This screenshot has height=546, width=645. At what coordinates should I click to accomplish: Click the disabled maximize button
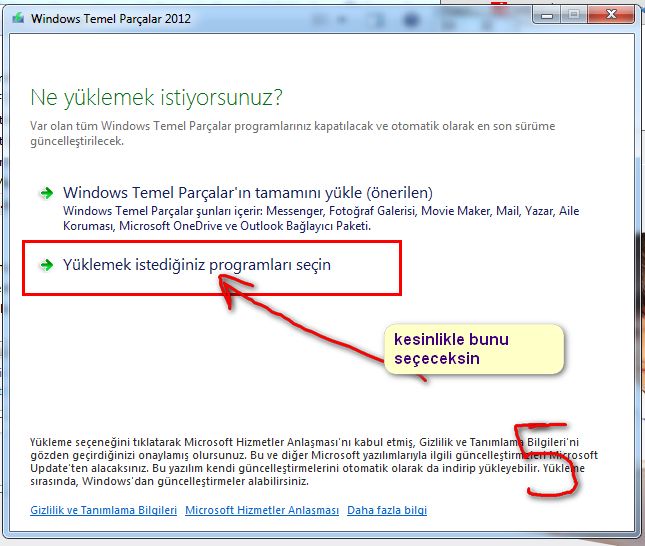click(574, 15)
